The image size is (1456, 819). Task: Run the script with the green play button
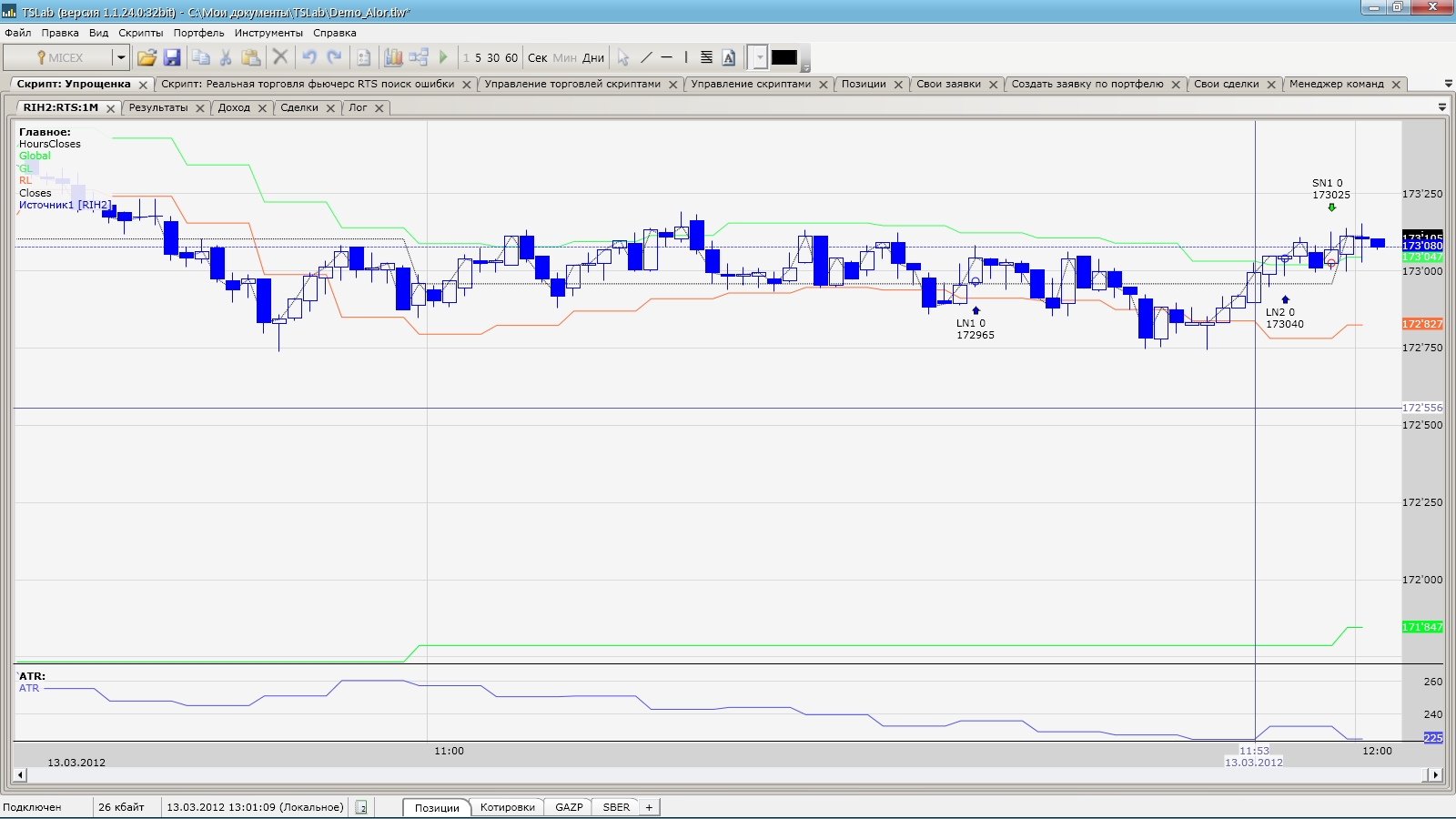click(443, 57)
